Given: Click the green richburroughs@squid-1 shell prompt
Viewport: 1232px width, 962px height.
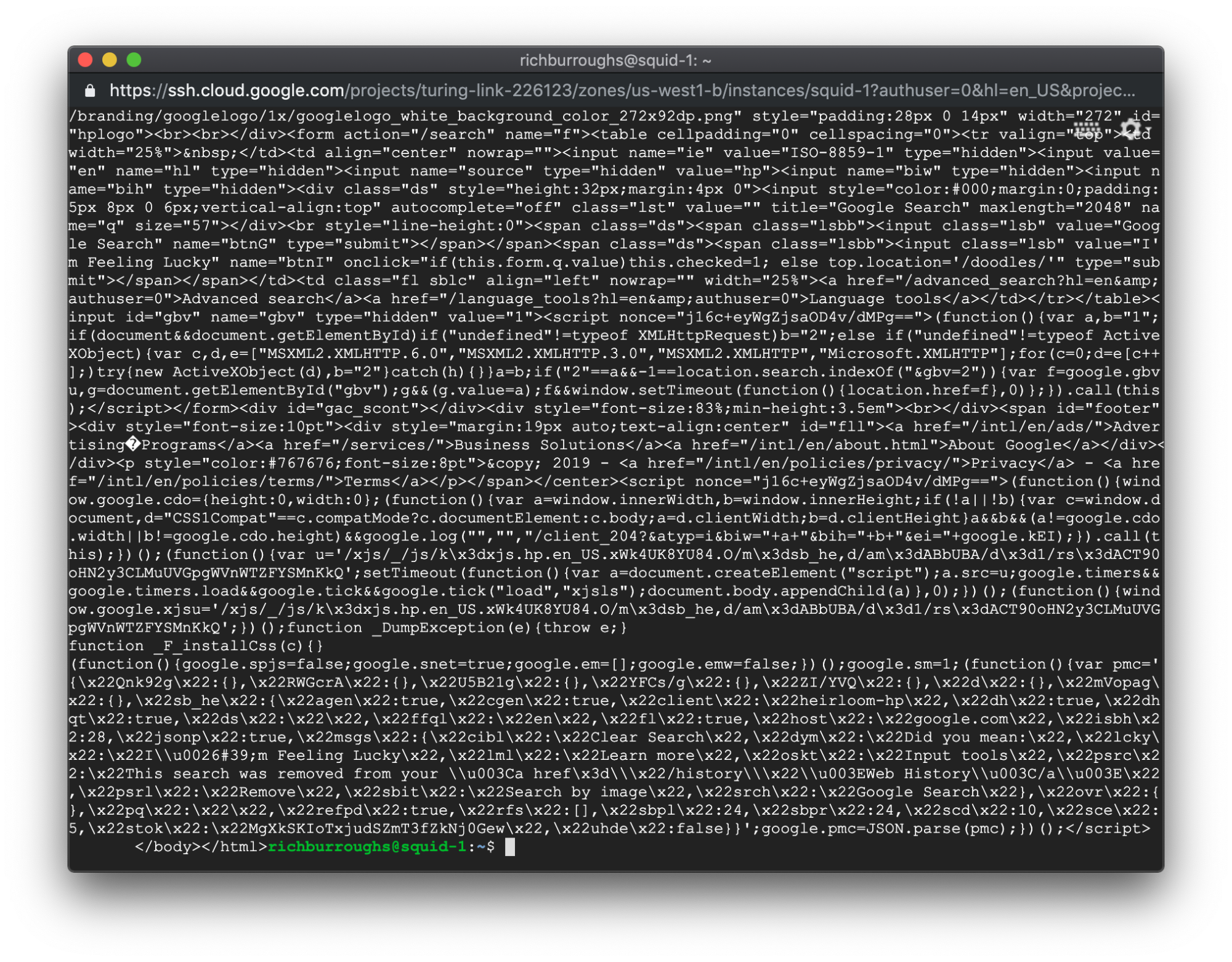Looking at the screenshot, I should click(367, 846).
